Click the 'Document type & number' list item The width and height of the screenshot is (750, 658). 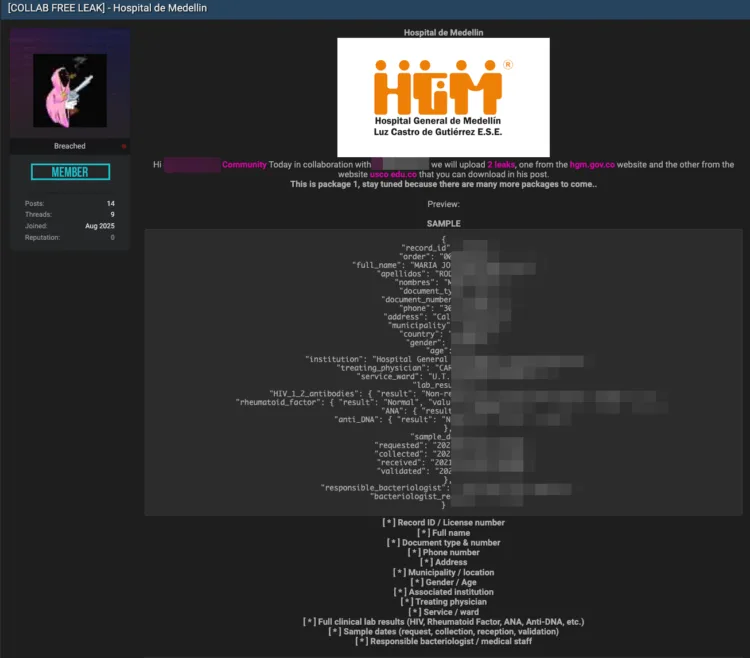(x=443, y=543)
